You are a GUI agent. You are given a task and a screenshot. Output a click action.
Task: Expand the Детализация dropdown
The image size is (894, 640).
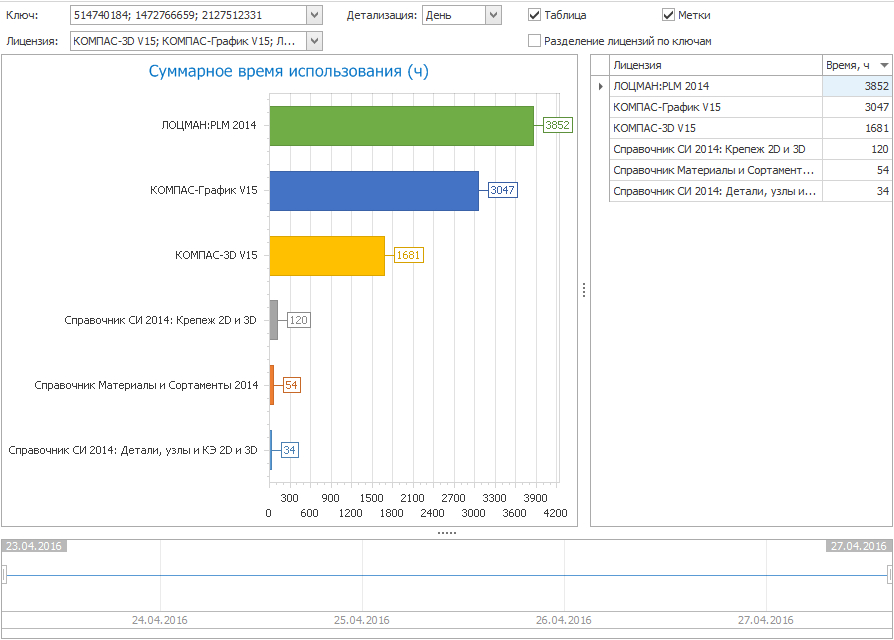coord(492,15)
